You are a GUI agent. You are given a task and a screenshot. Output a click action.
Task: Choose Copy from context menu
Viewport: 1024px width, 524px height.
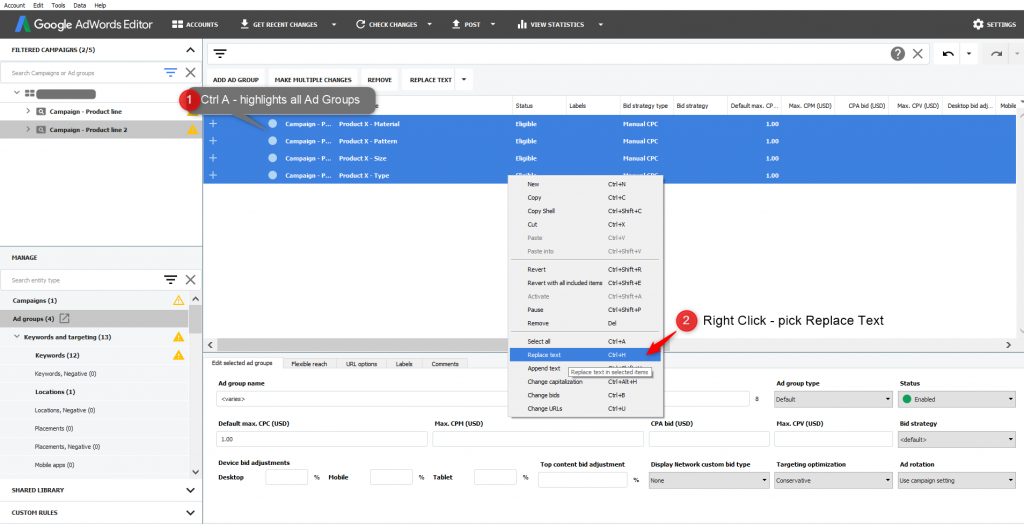534,197
